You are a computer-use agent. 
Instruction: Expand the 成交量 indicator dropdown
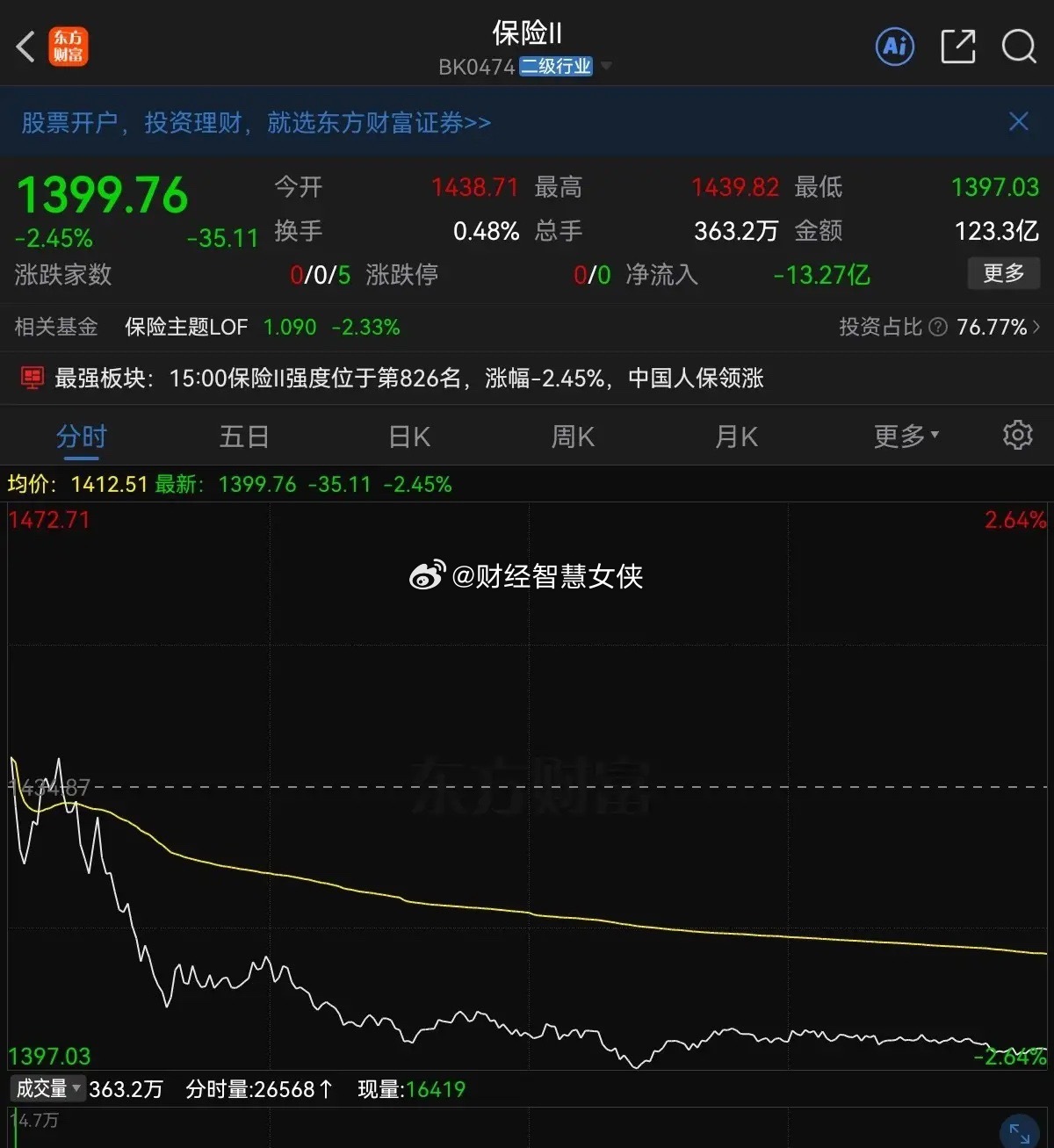tap(47, 1089)
